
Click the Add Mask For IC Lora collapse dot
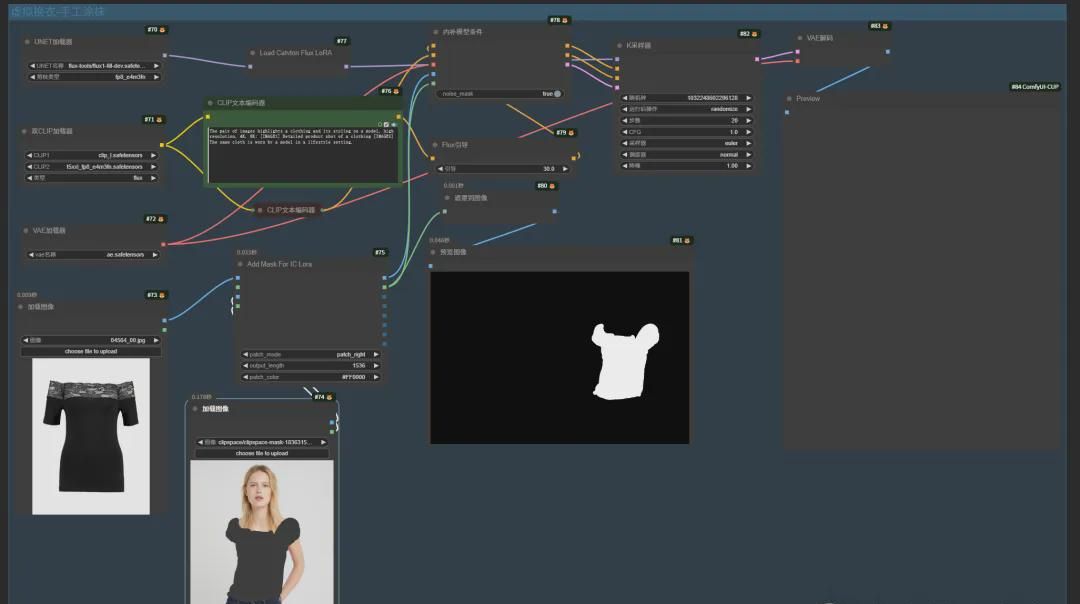(x=240, y=264)
